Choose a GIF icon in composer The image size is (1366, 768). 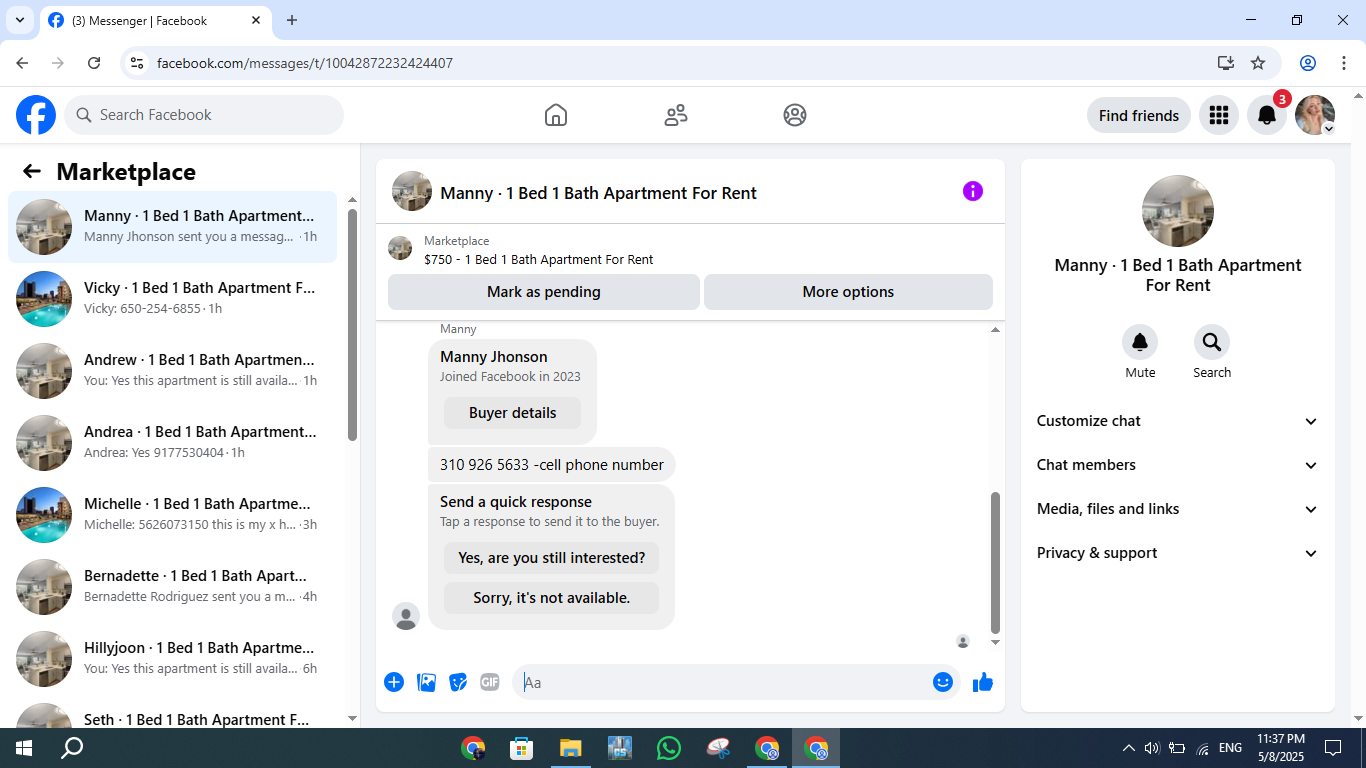[x=490, y=682]
